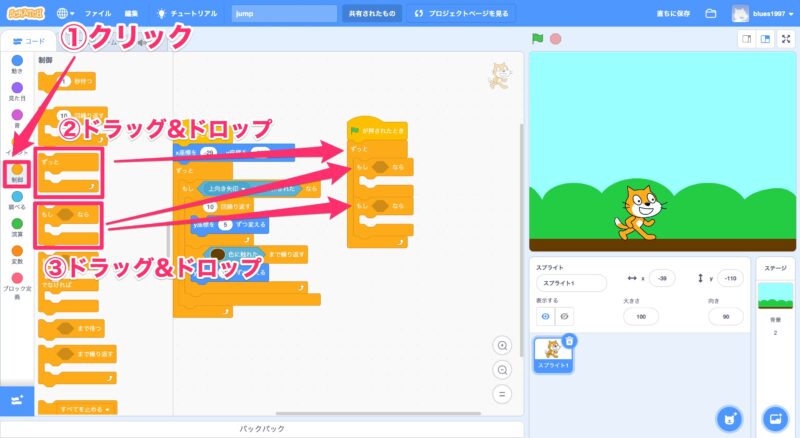The height and width of the screenshot is (438, 800).
Task: Open the choose-a-backdrop button
Action: 775,417
